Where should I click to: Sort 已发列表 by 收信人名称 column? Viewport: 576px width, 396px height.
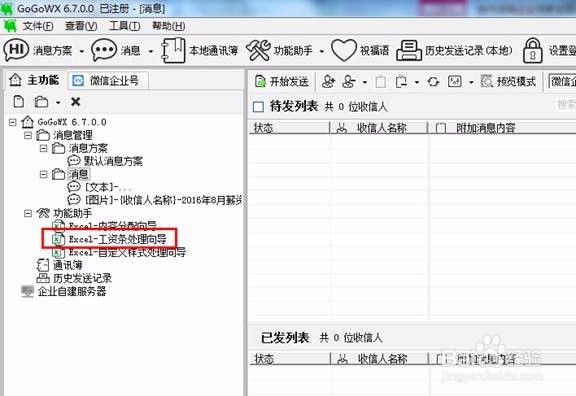tap(380, 359)
